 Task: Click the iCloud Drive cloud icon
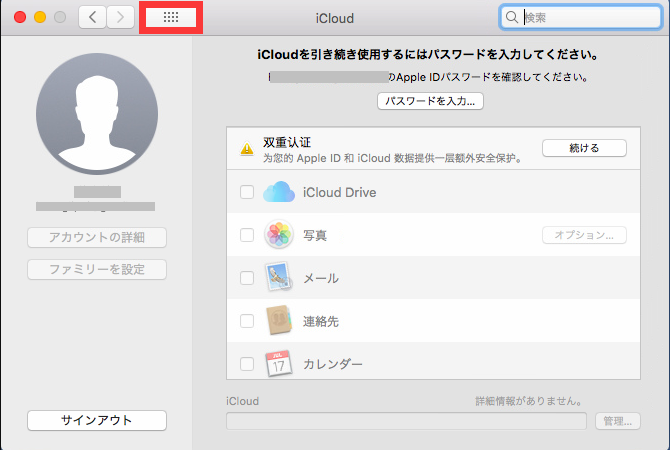(279, 192)
